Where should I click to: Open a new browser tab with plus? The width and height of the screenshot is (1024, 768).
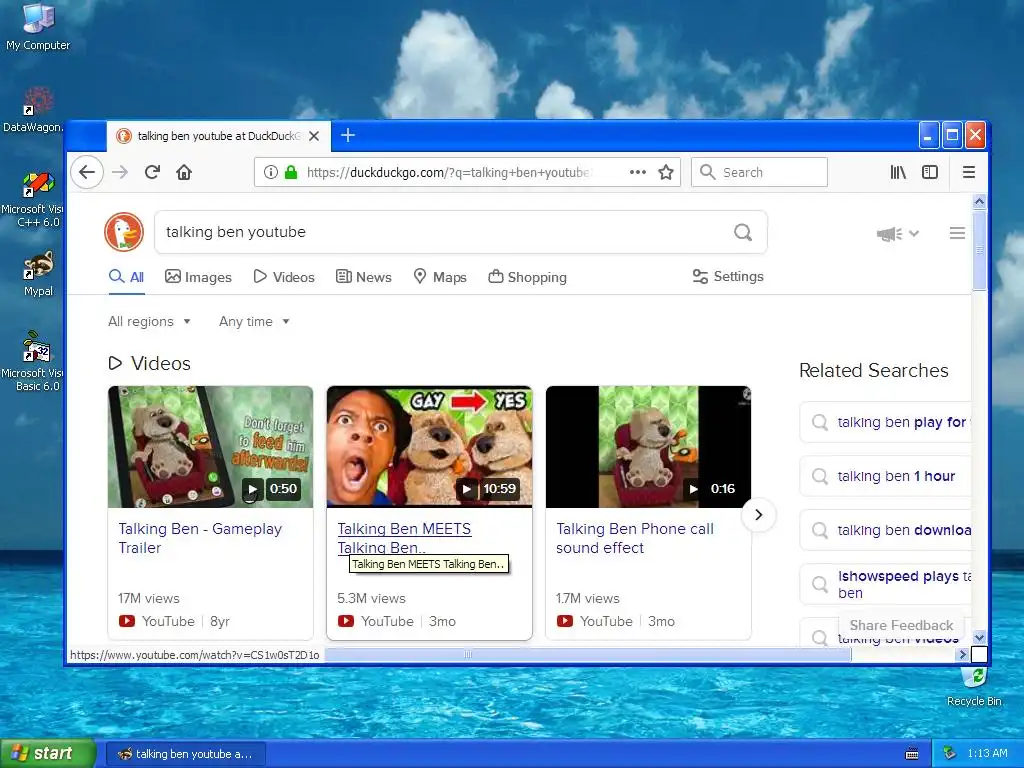(348, 136)
